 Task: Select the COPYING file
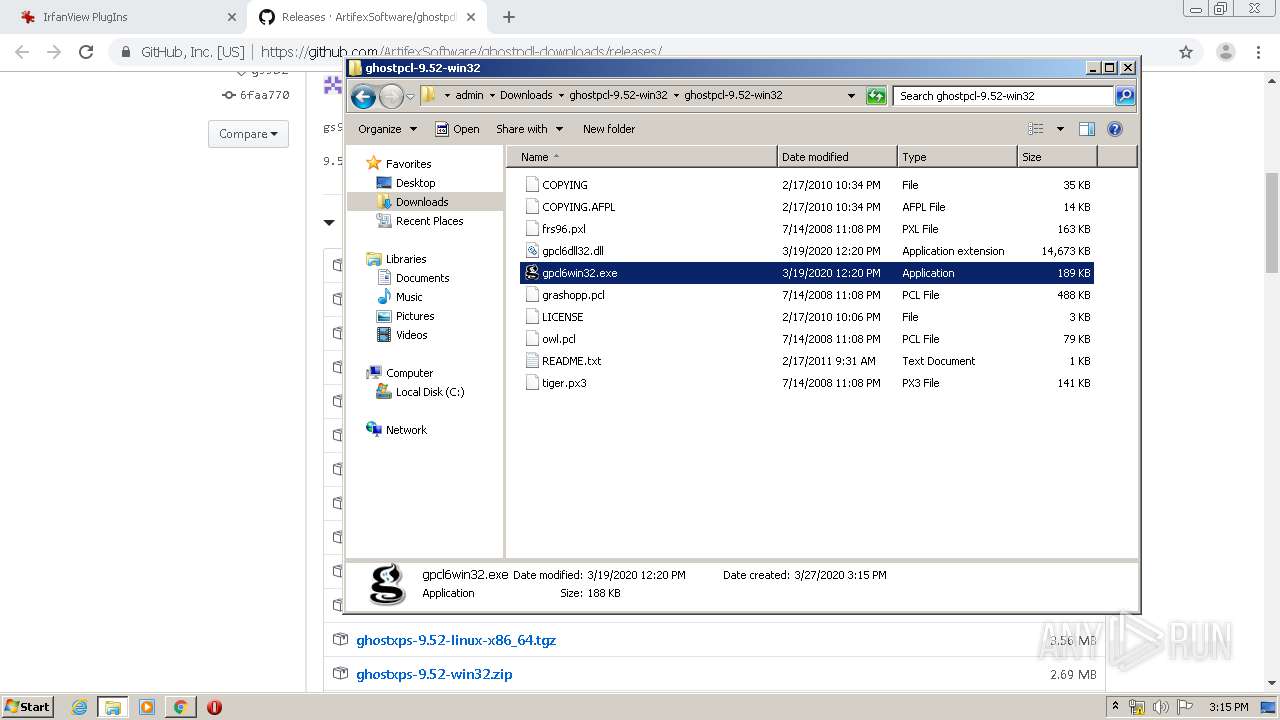click(807, 185)
